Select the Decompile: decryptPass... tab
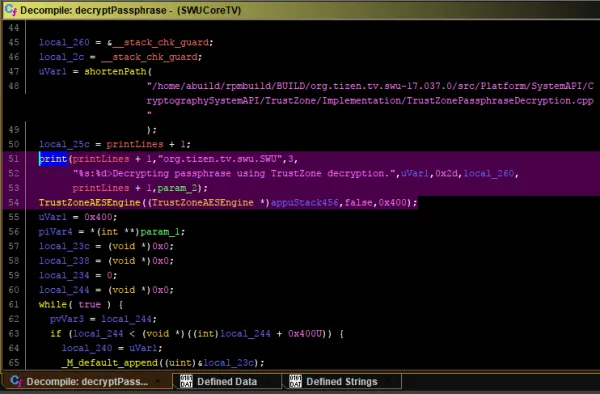 pos(87,381)
